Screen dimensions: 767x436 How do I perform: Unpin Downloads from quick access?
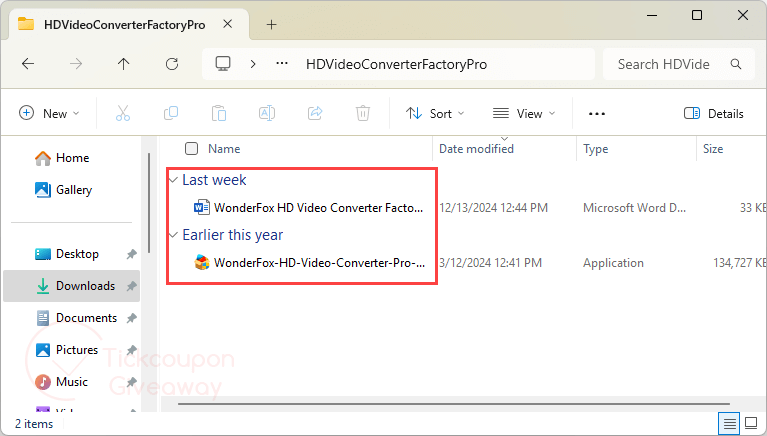tap(132, 286)
